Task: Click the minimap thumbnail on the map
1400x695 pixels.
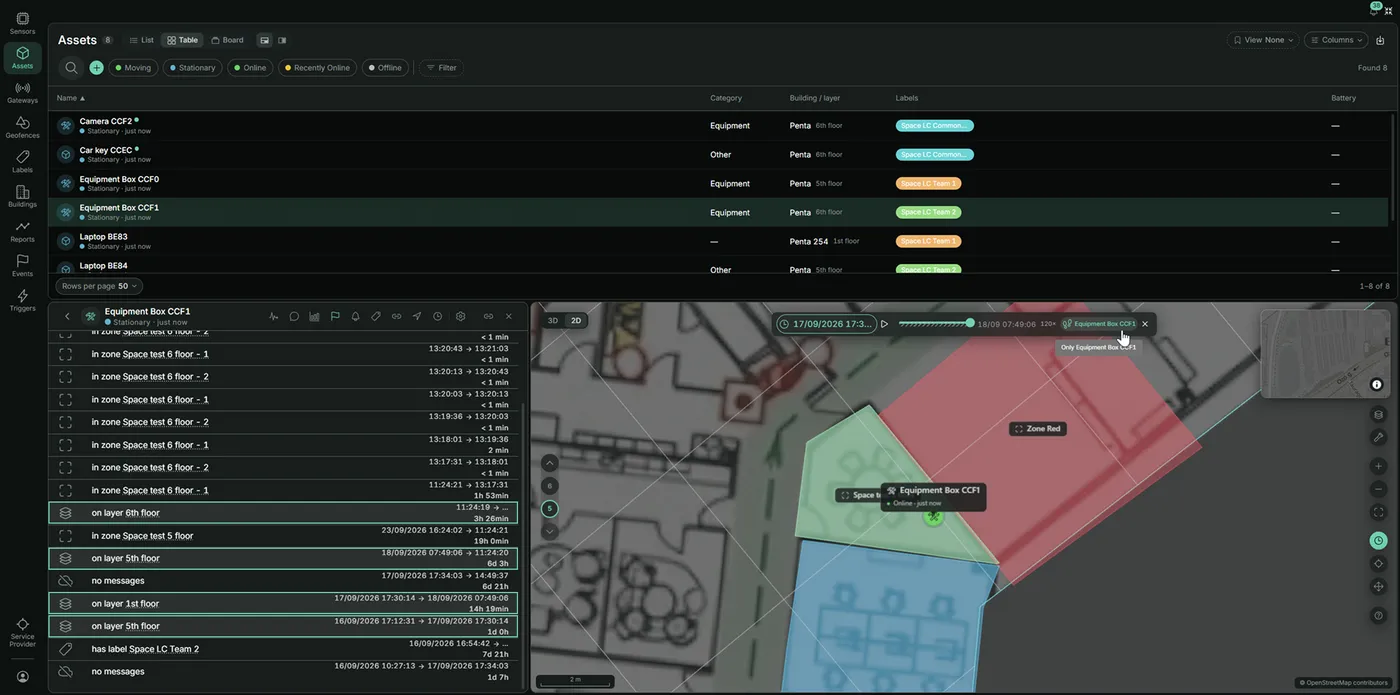Action: (1324, 354)
